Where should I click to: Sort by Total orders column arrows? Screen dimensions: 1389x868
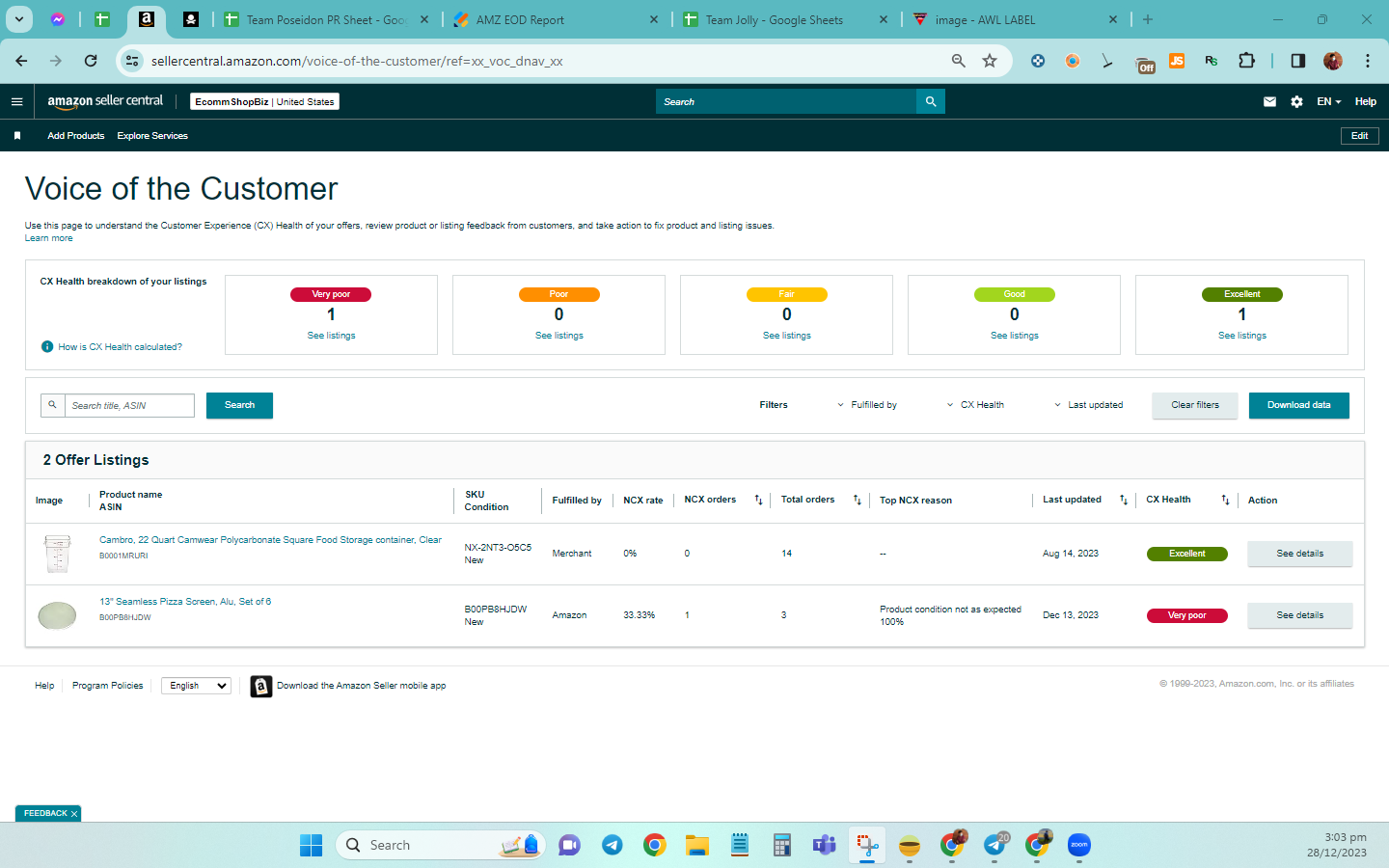point(858,500)
